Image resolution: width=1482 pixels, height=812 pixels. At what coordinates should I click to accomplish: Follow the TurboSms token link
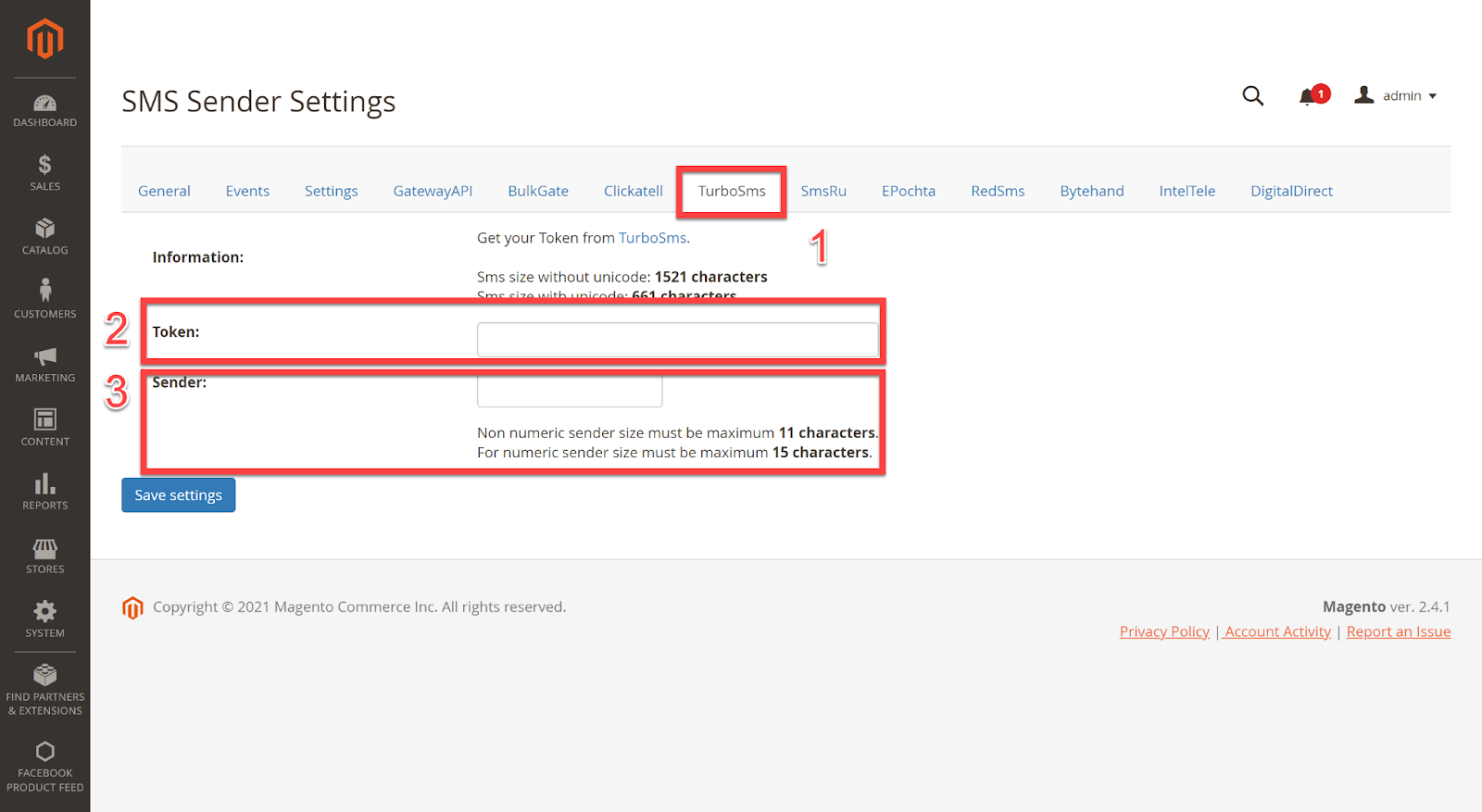pyautogui.click(x=652, y=238)
